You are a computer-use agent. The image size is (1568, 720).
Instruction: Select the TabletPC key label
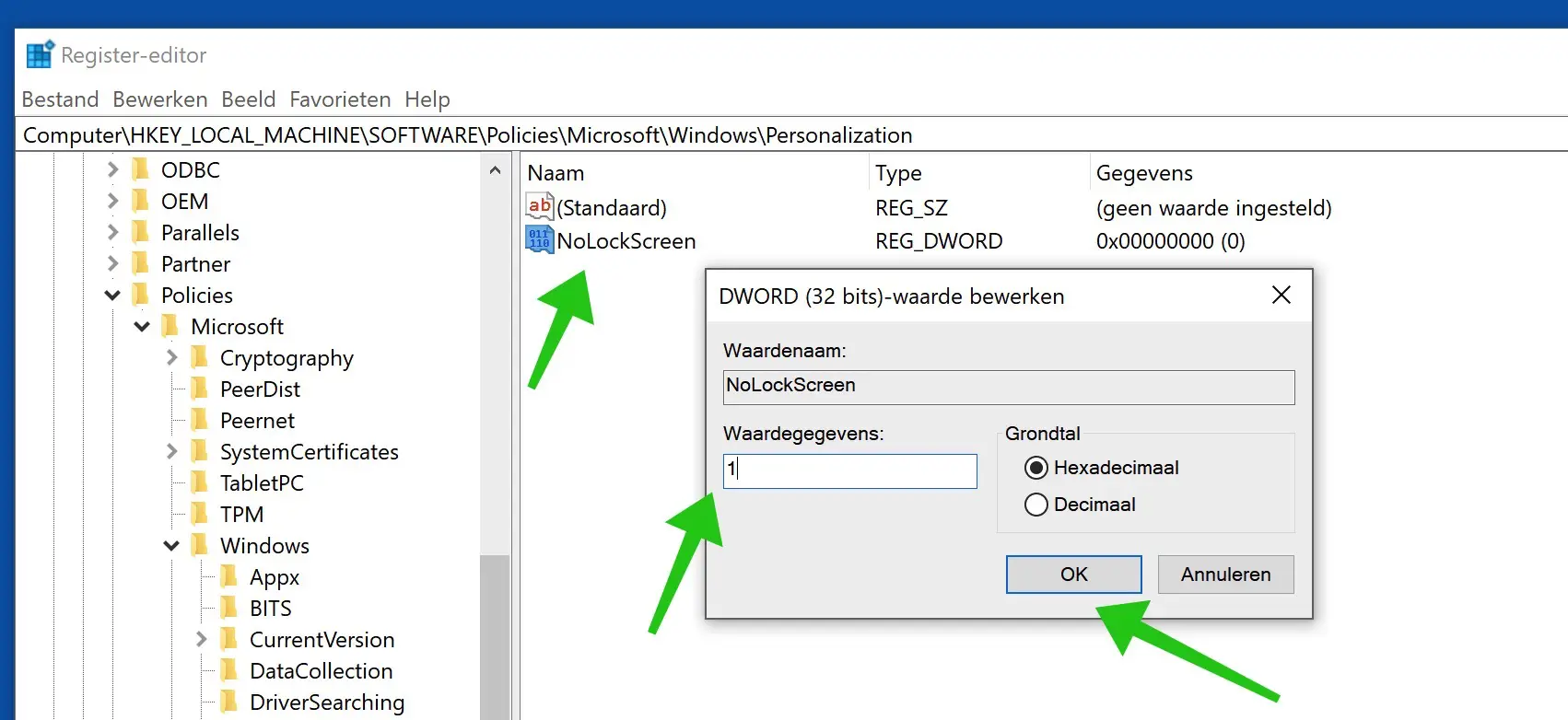click(x=262, y=483)
